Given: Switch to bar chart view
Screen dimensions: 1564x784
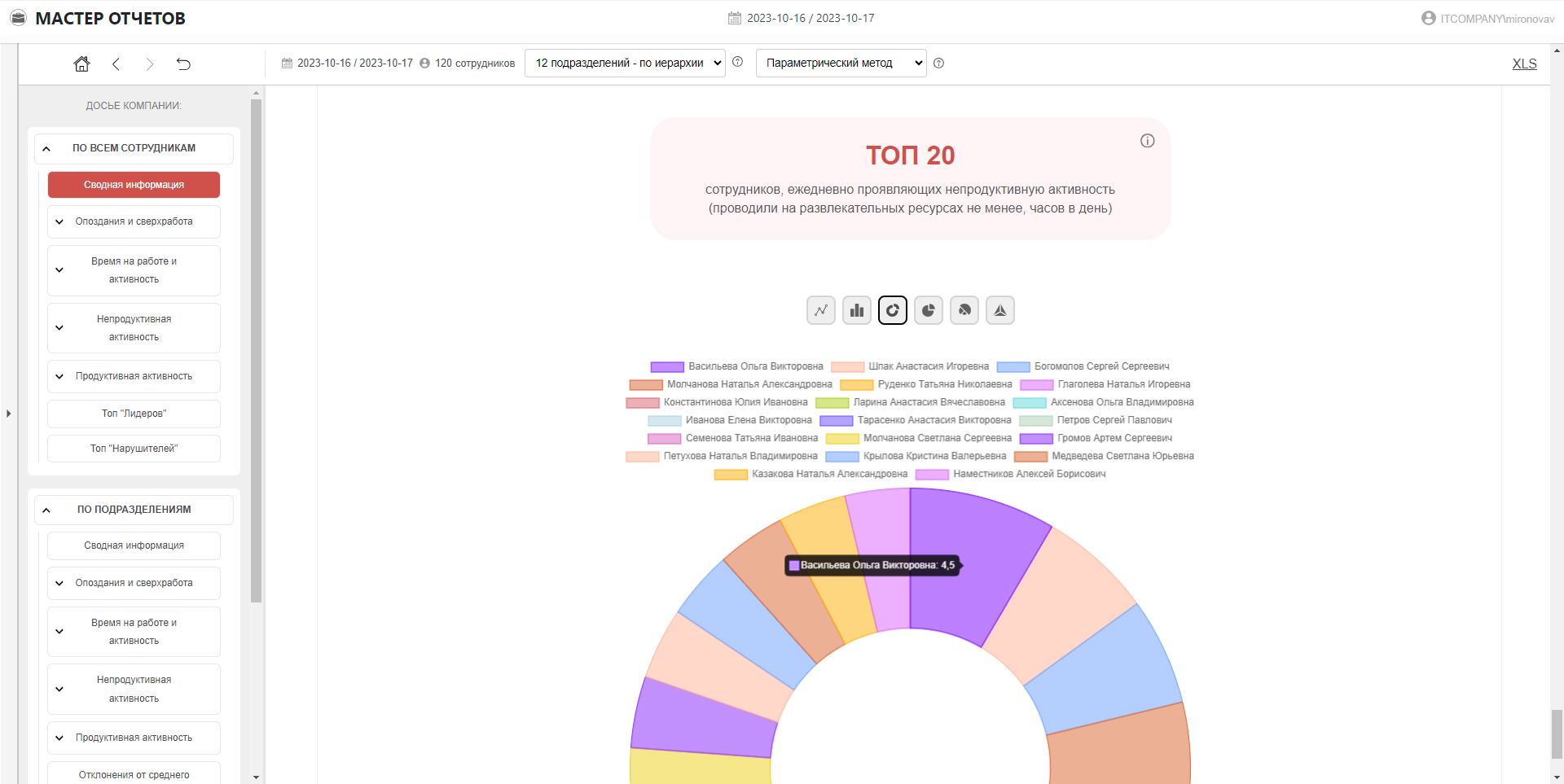Looking at the screenshot, I should pos(856,310).
